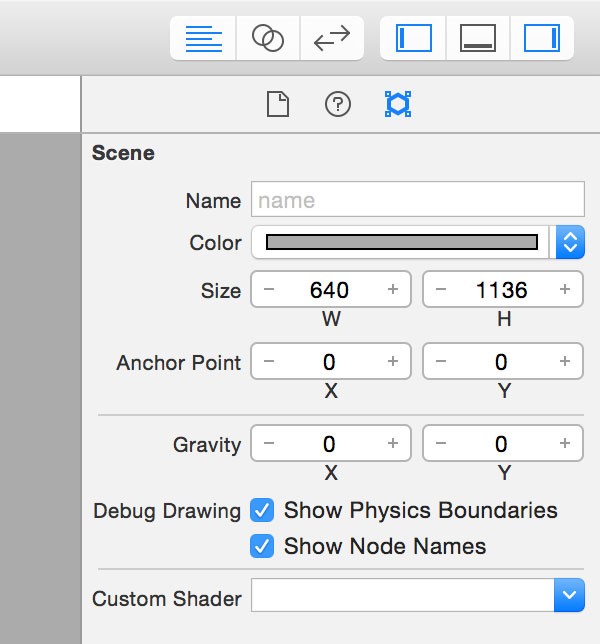Decrease the Size width value
The width and height of the screenshot is (600, 644).
pyautogui.click(x=269, y=289)
